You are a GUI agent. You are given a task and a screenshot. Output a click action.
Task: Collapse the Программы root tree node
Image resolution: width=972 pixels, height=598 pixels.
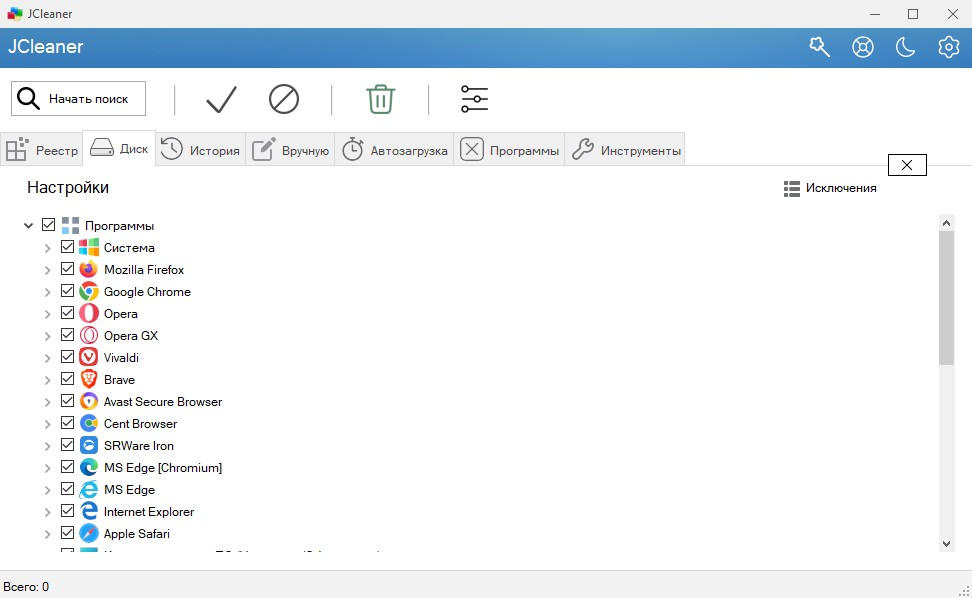(28, 226)
